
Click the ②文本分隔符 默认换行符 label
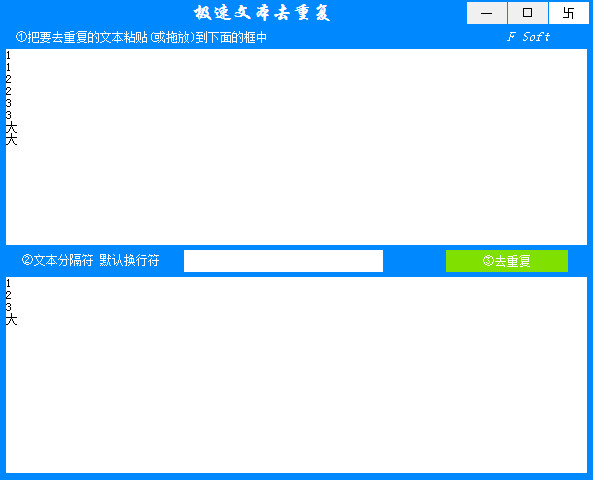pyautogui.click(x=91, y=260)
